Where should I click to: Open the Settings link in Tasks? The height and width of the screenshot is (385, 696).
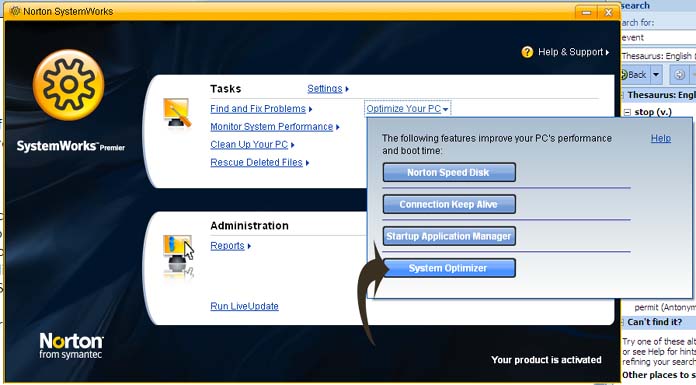(328, 88)
